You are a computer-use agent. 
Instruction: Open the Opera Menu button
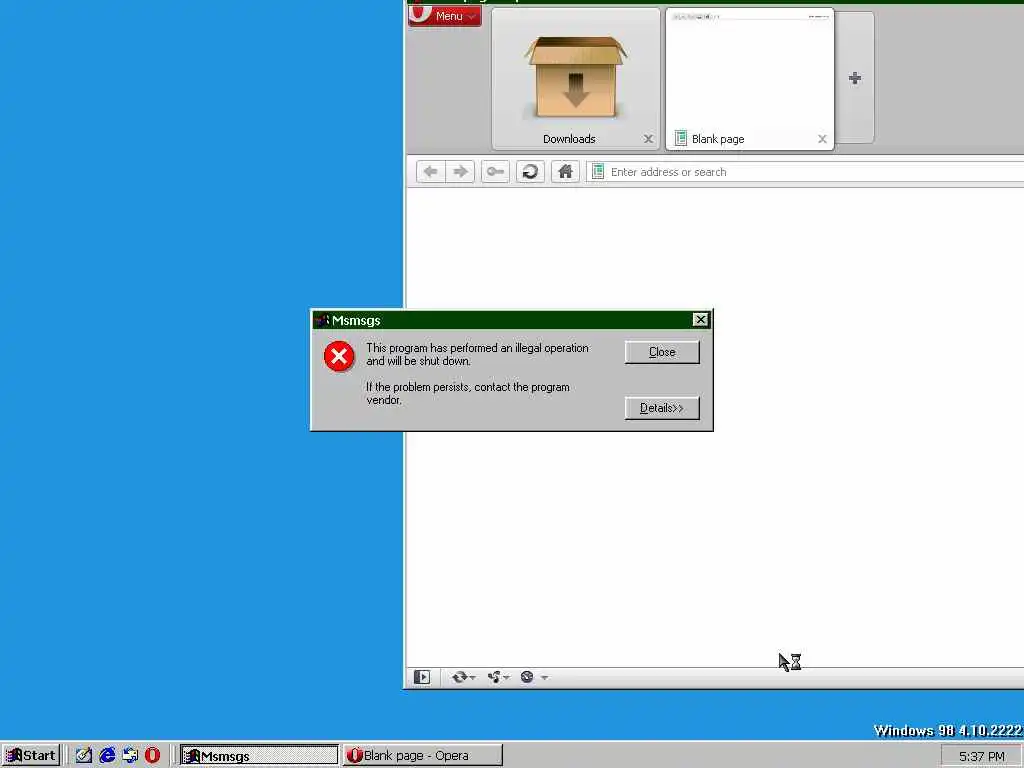445,16
